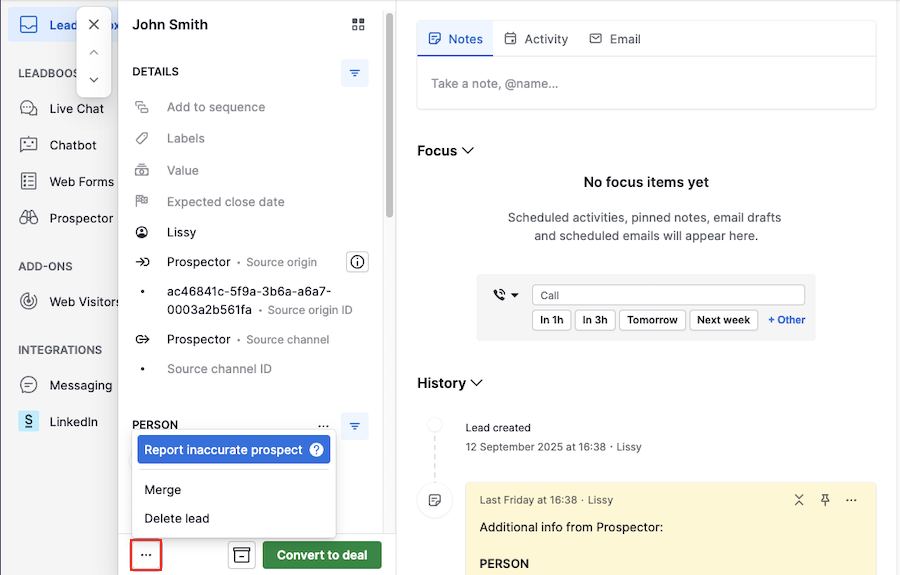Open the grid layout icon beside John Smith

tap(358, 25)
